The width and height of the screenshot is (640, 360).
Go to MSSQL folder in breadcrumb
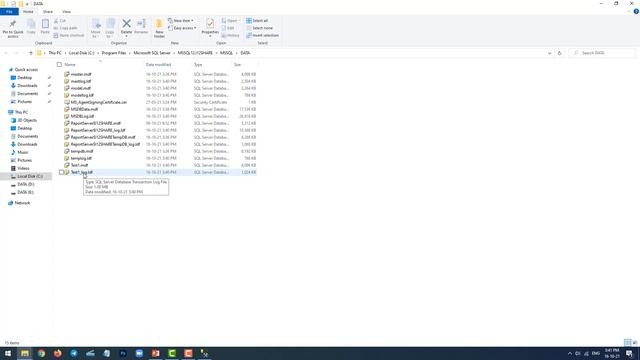[226, 53]
